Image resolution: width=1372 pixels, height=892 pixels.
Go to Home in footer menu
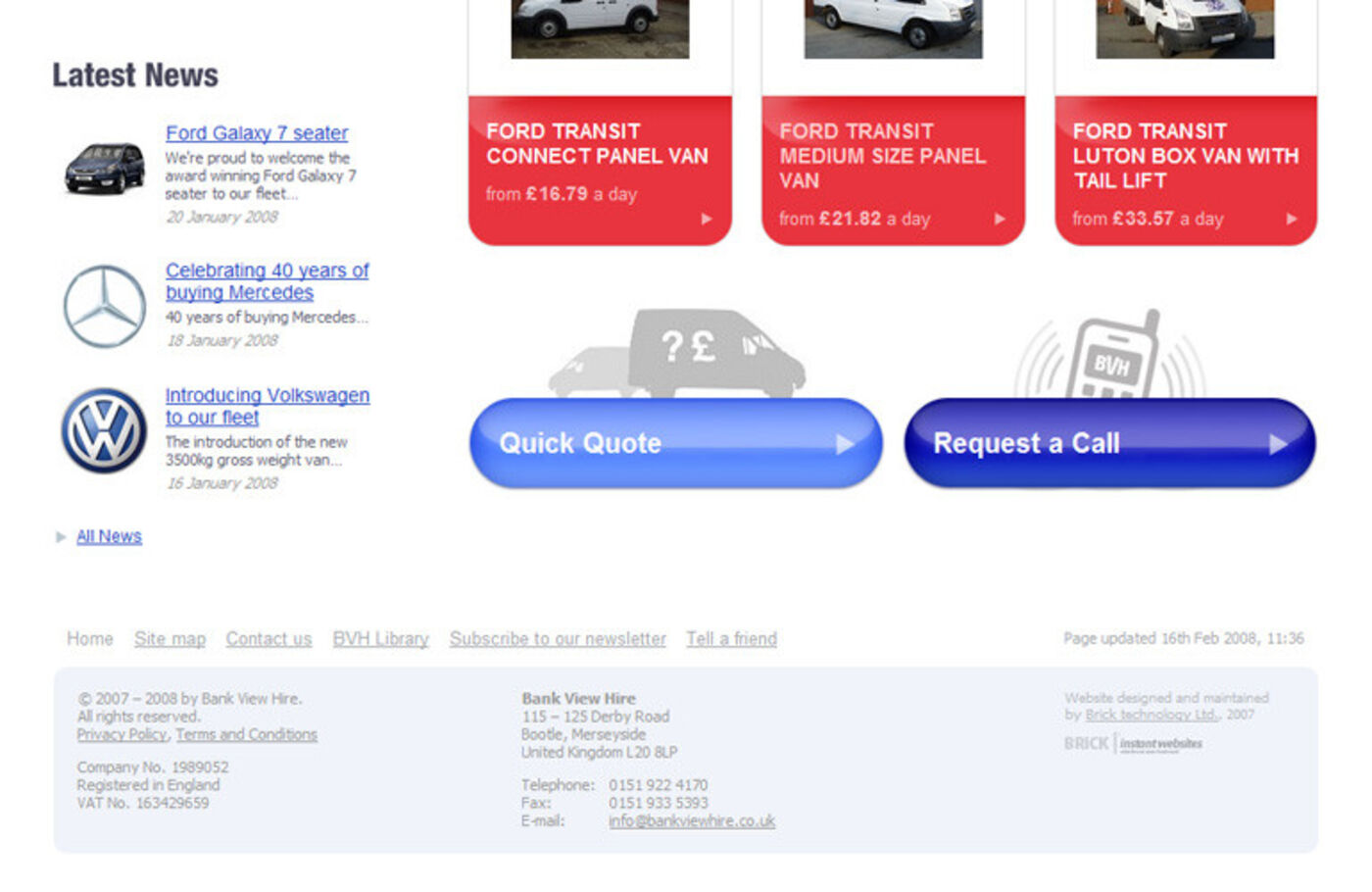click(x=89, y=639)
